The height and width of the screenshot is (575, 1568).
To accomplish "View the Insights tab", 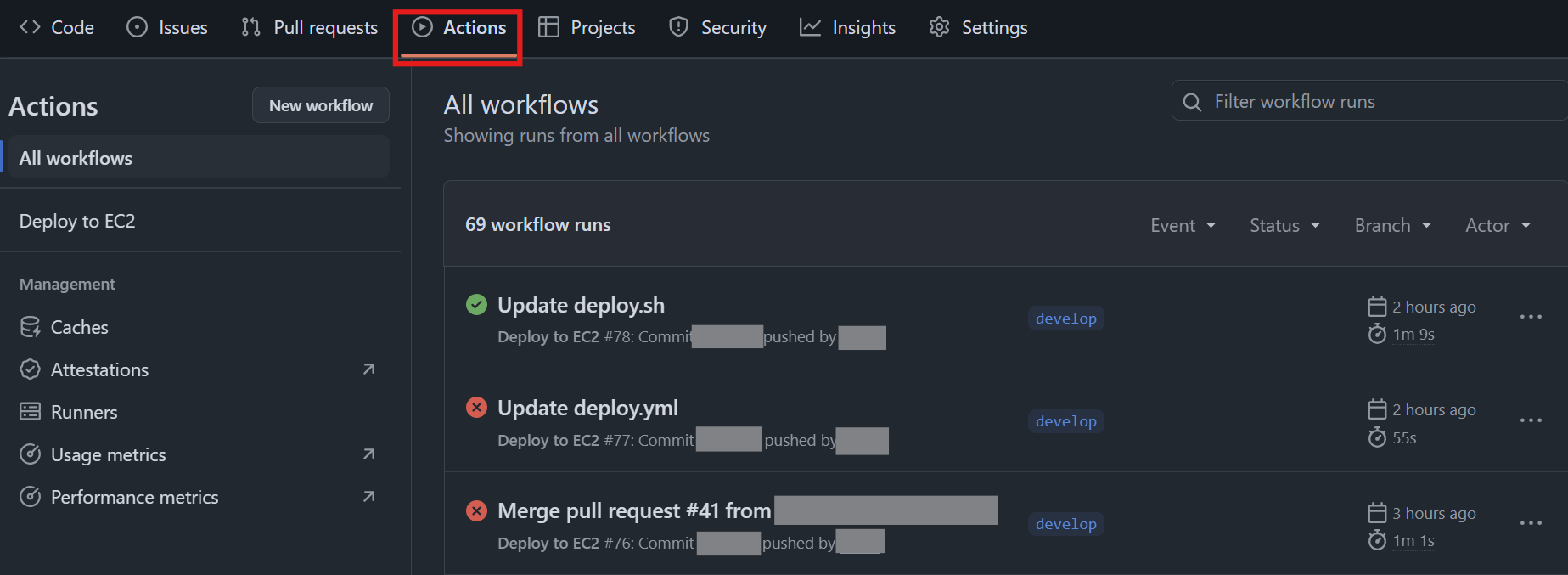I will click(x=847, y=27).
